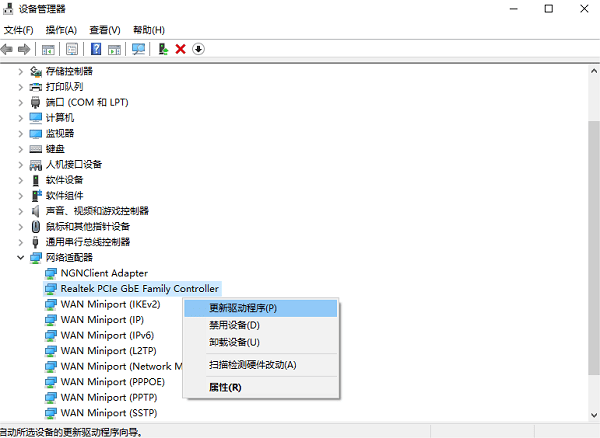The width and height of the screenshot is (600, 438).
Task: Open 属性(R) from the context menu
Action: pyautogui.click(x=224, y=386)
